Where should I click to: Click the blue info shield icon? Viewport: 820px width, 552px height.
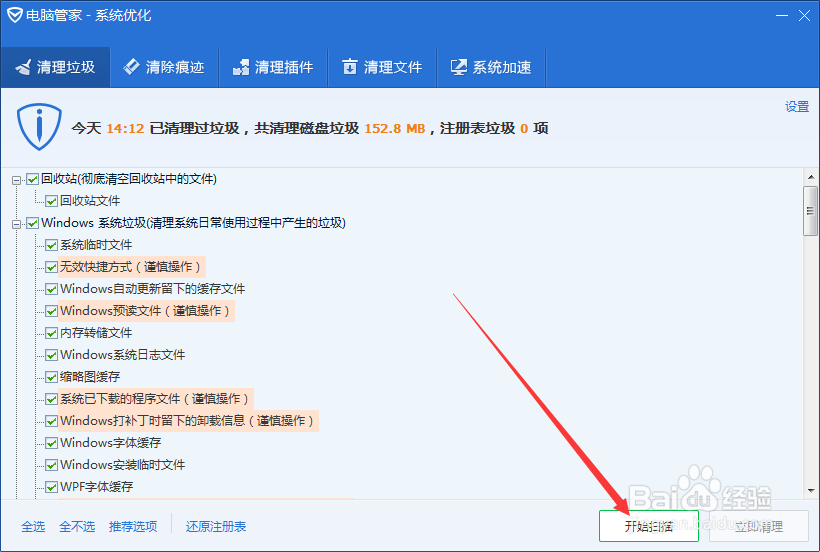(39, 127)
